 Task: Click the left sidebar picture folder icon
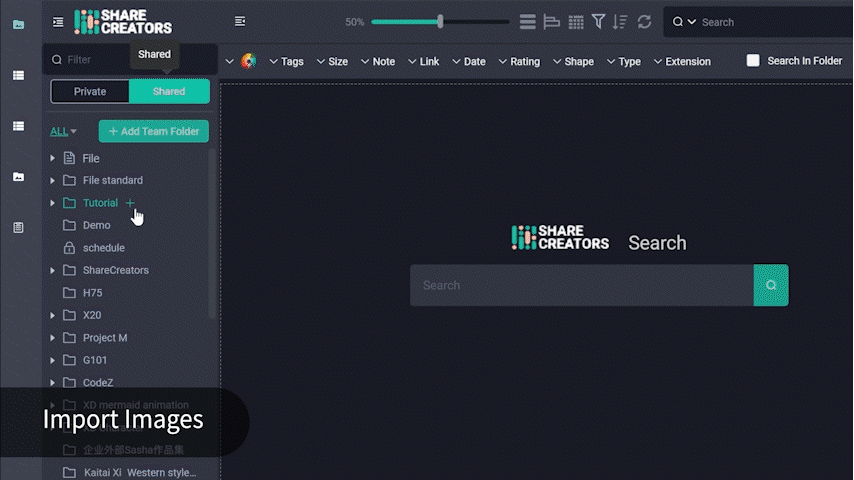coord(19,177)
